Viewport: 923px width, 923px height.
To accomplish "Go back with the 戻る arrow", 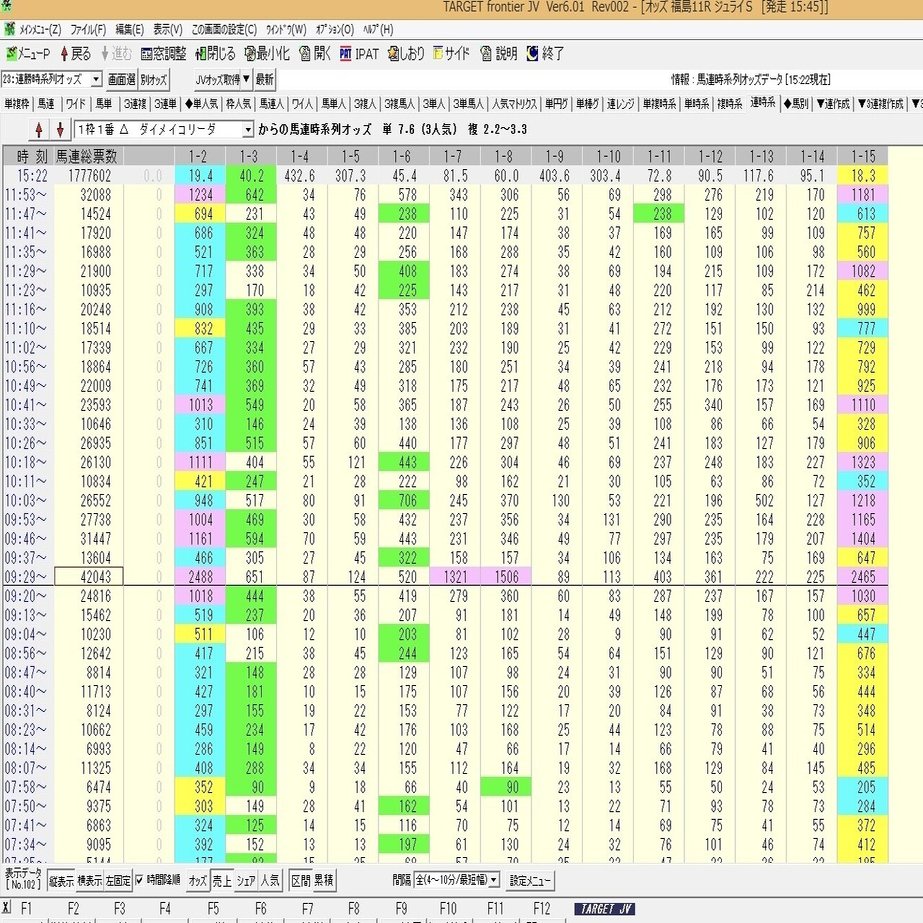I will 75,54.
